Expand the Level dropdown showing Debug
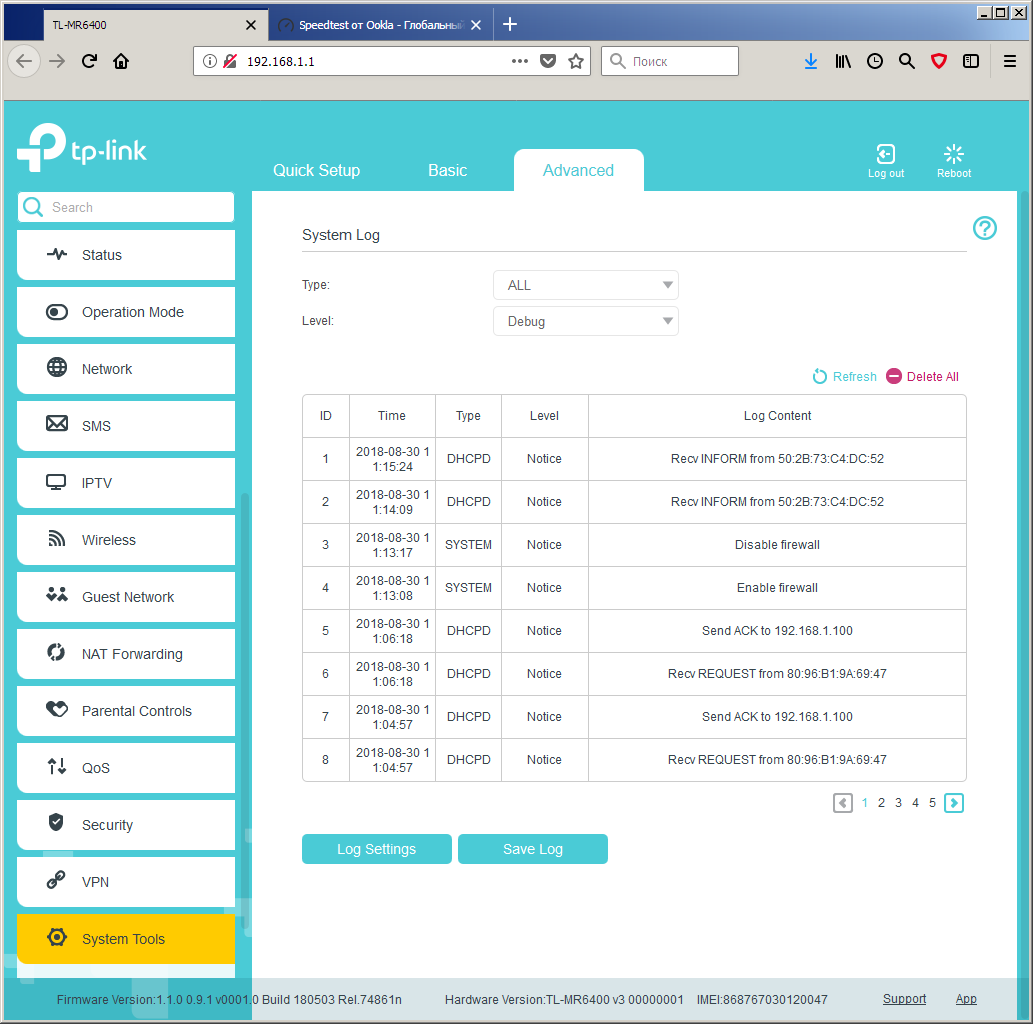The width and height of the screenshot is (1033, 1024). point(586,322)
